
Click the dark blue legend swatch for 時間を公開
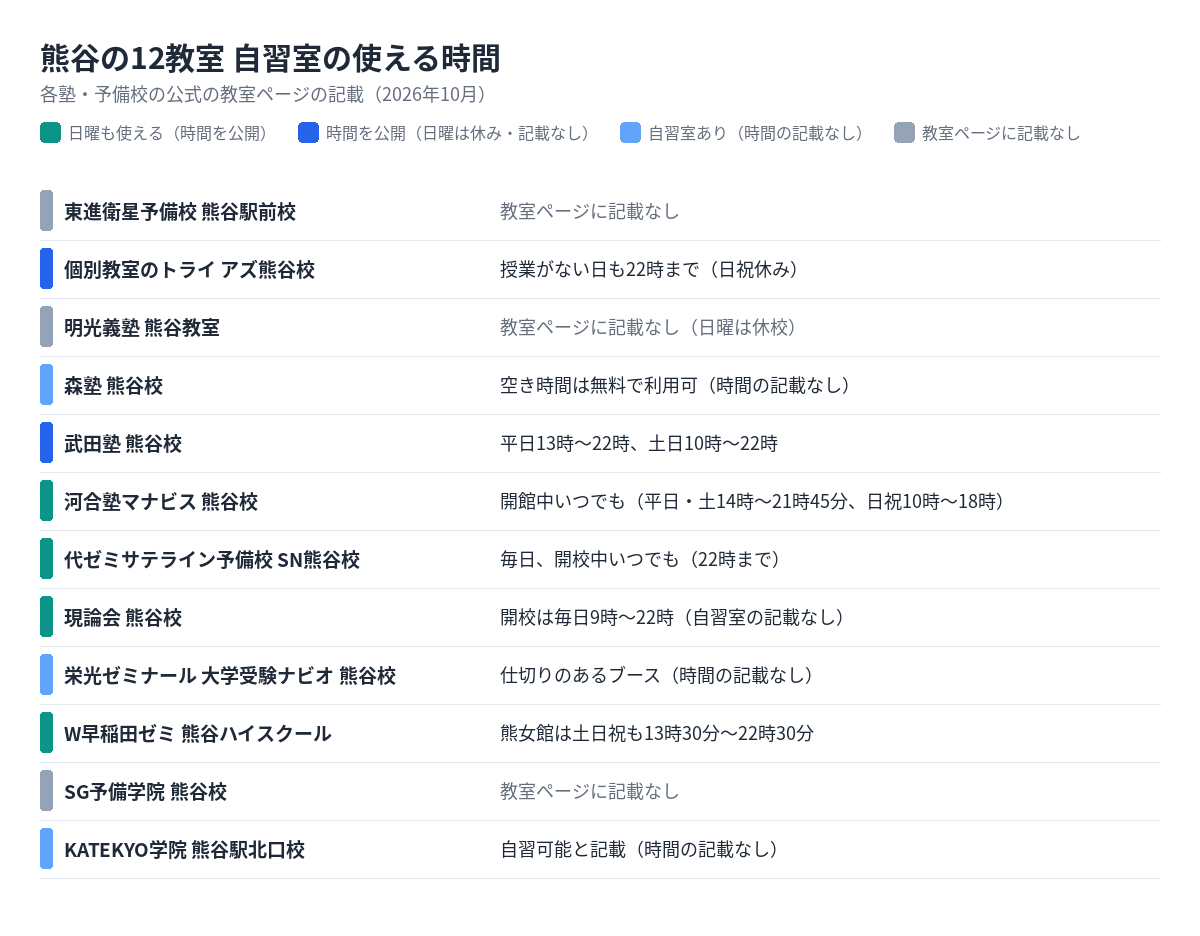click(x=308, y=133)
